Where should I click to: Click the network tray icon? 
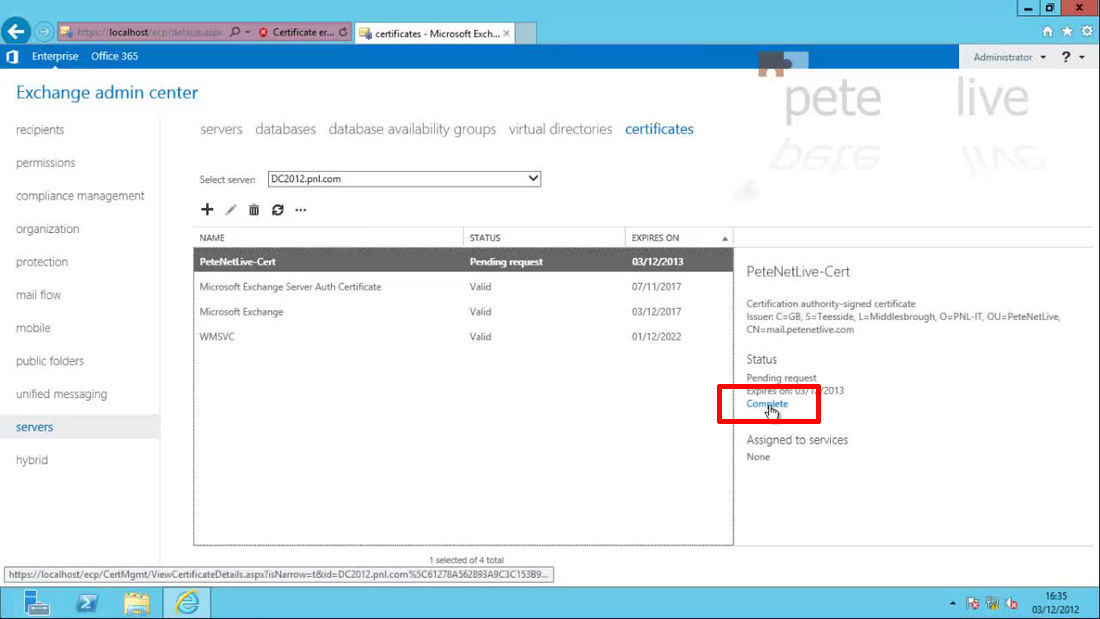pos(992,604)
